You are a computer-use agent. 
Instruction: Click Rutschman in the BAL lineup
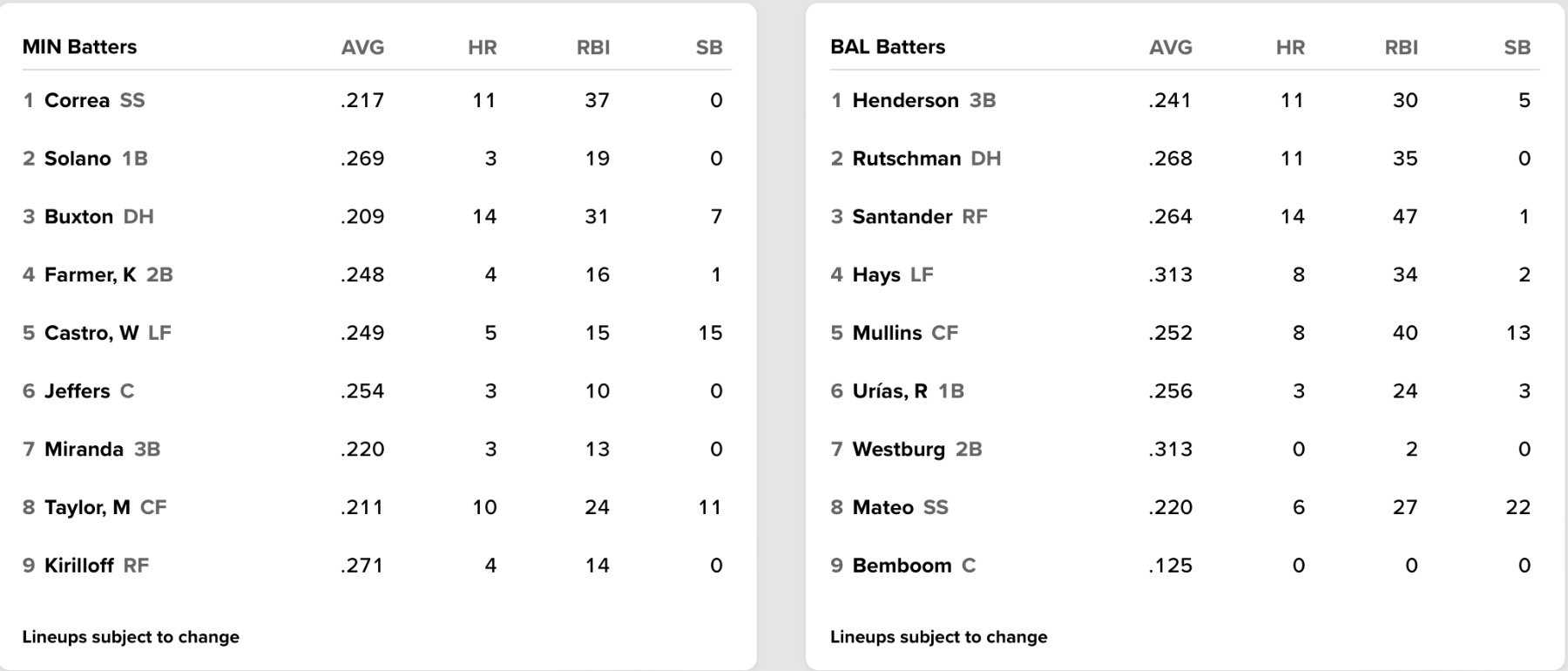point(906,159)
